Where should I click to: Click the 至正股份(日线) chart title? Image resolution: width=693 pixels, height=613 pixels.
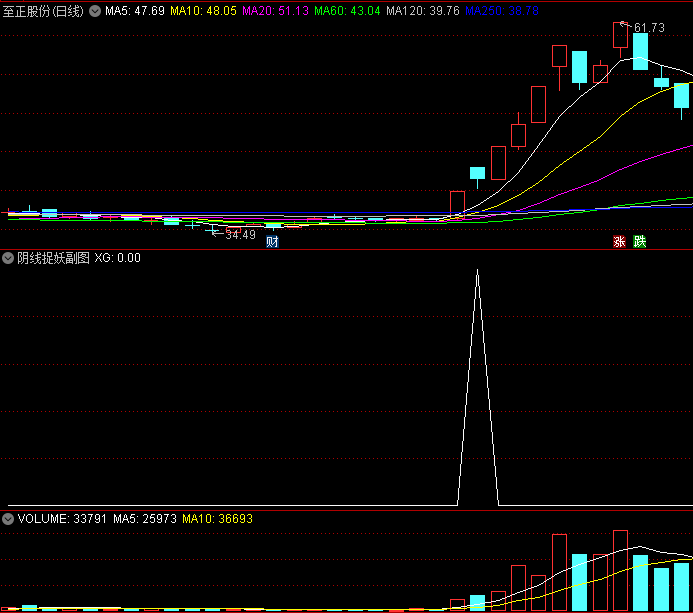[x=43, y=11]
